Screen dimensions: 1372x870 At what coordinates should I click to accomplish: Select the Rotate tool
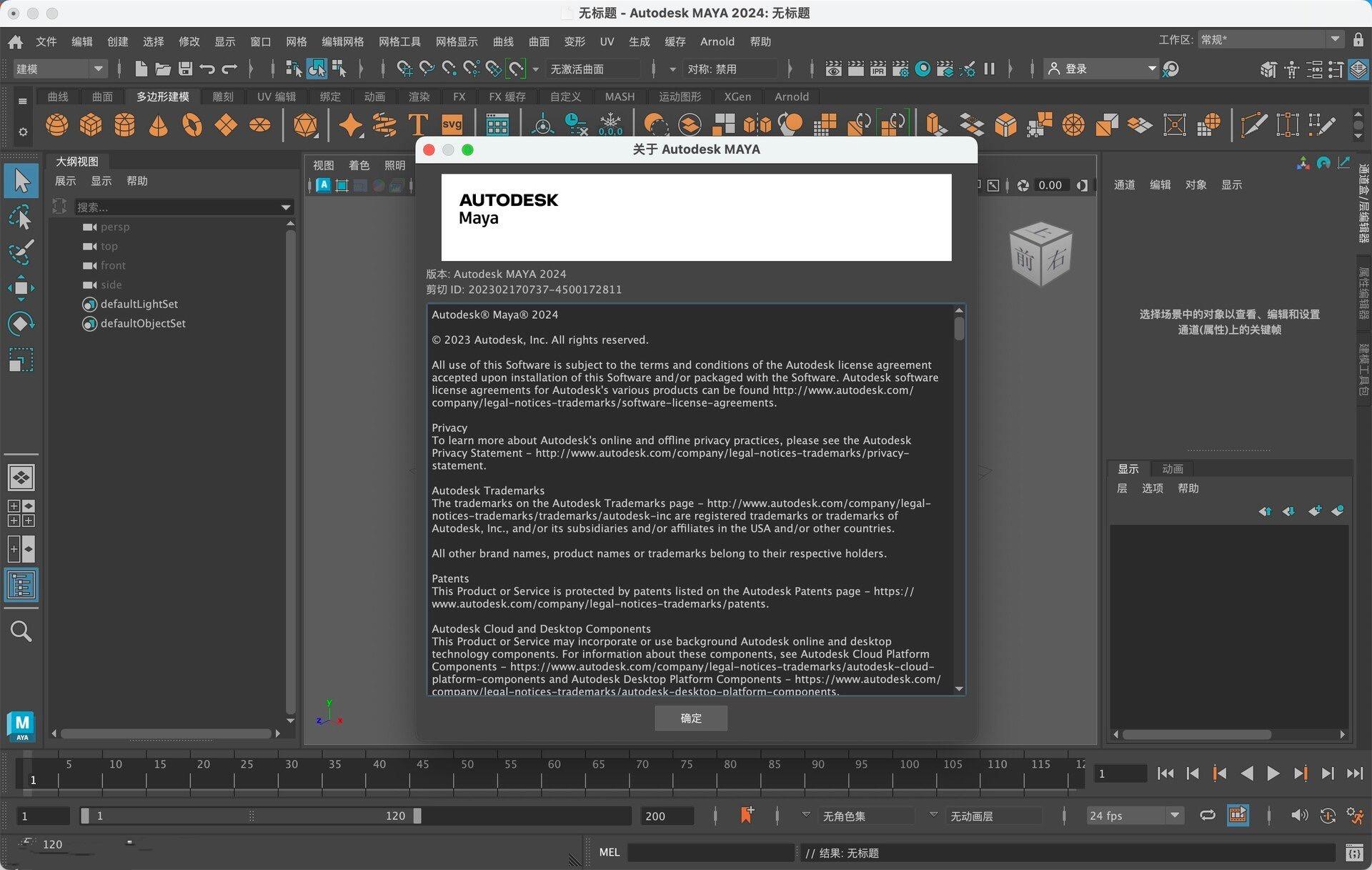[x=21, y=324]
